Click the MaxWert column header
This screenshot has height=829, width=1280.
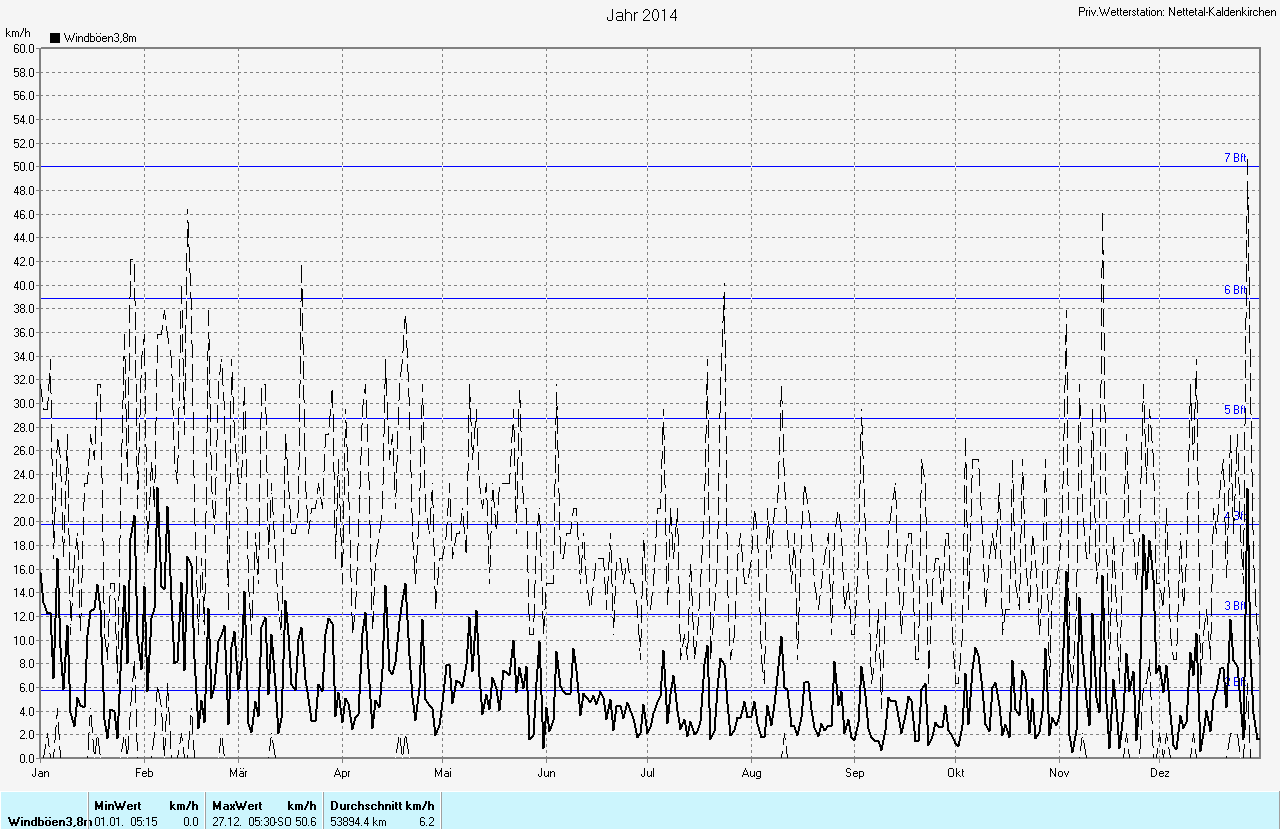(x=237, y=805)
